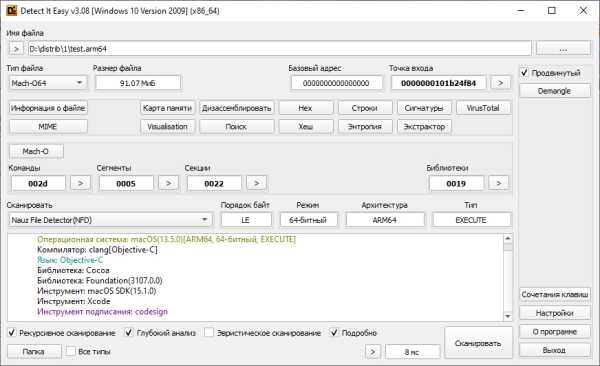Select the Операционная система macOS result line
Screen dimensions: 600x366
pos(166,239)
